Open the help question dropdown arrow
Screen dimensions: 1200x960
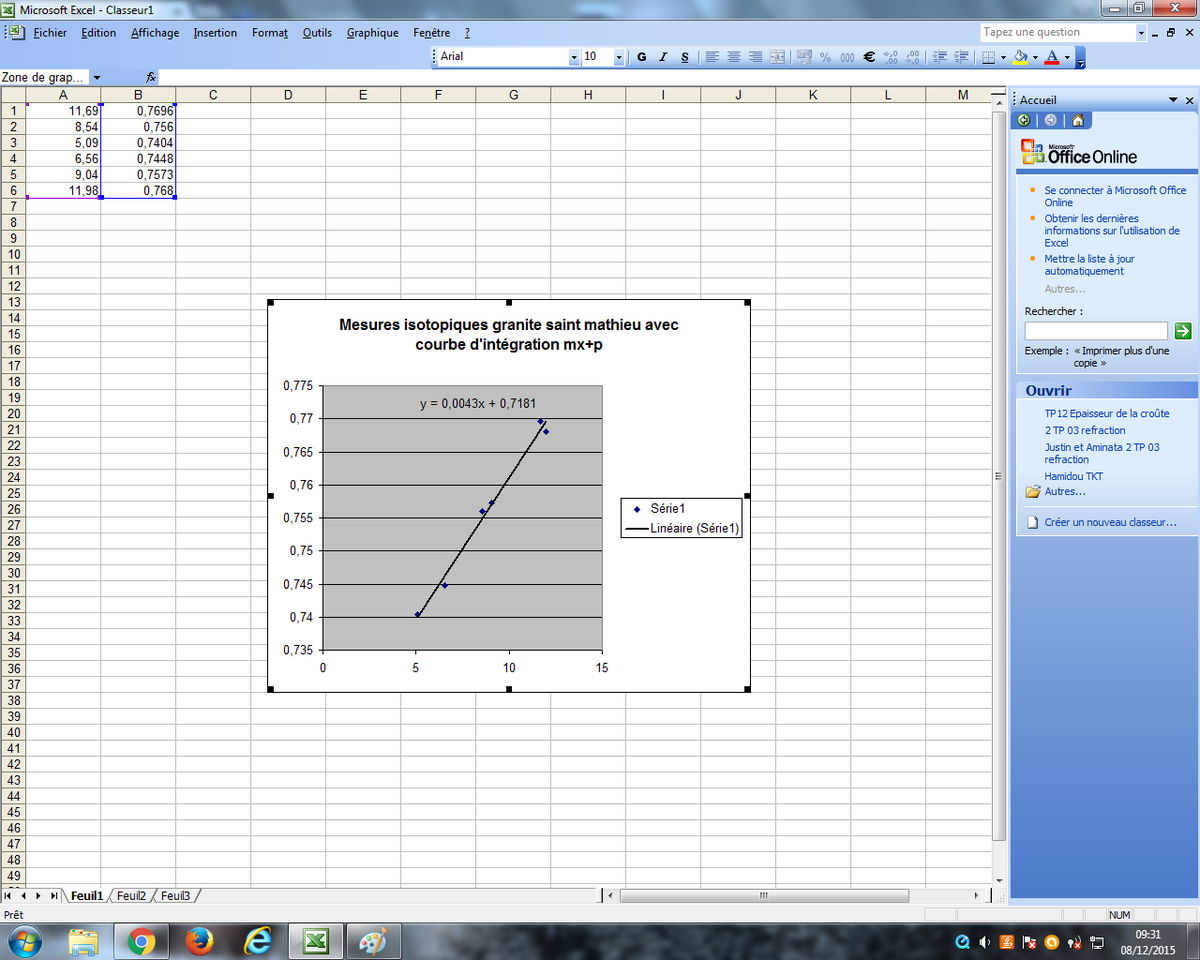pyautogui.click(x=1142, y=32)
